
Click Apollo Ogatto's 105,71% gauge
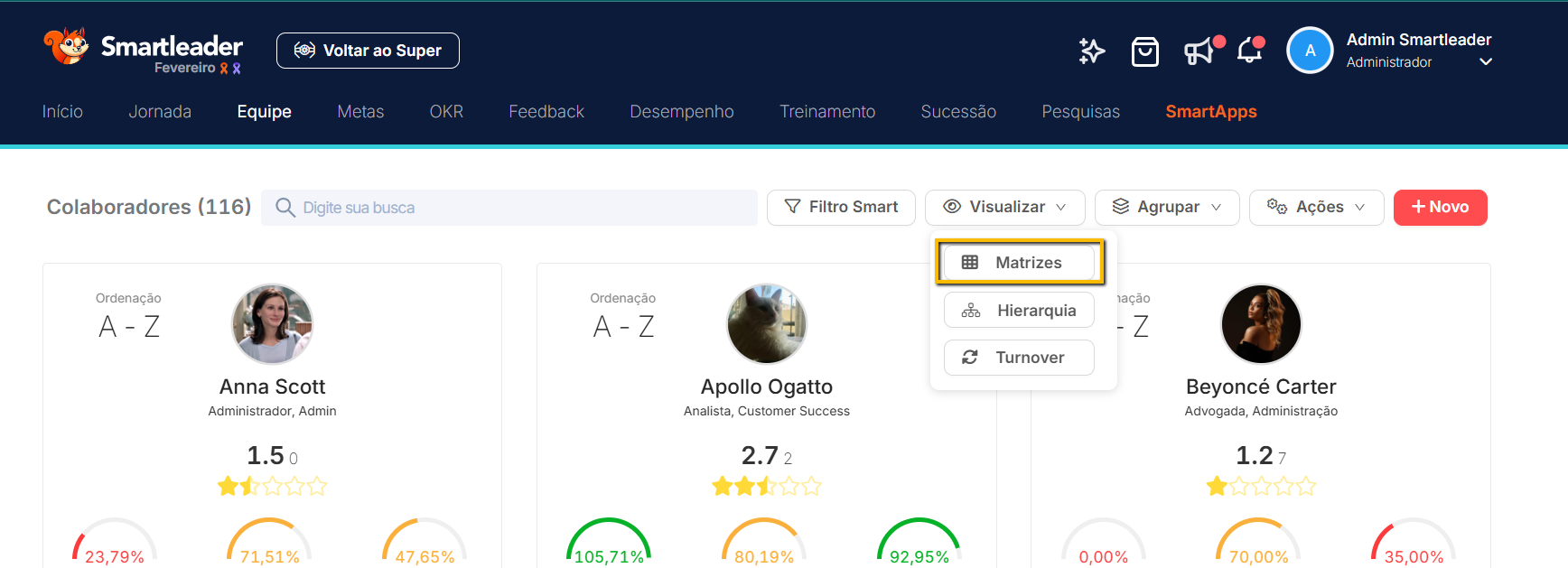pyautogui.click(x=609, y=542)
